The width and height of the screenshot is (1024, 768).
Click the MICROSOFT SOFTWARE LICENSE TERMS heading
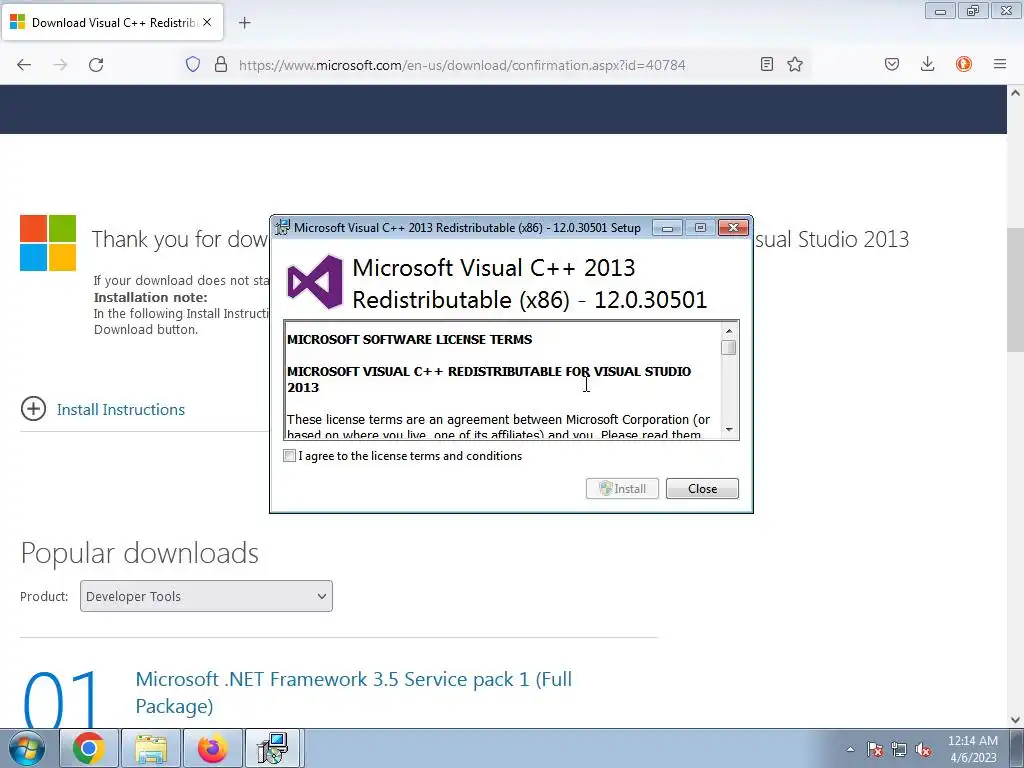tap(409, 340)
